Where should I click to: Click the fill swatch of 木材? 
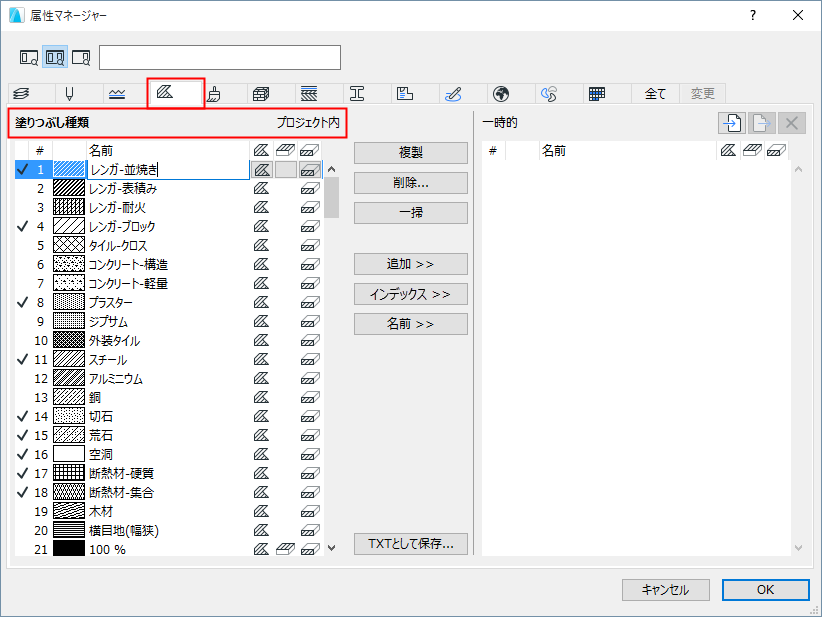[x=69, y=511]
